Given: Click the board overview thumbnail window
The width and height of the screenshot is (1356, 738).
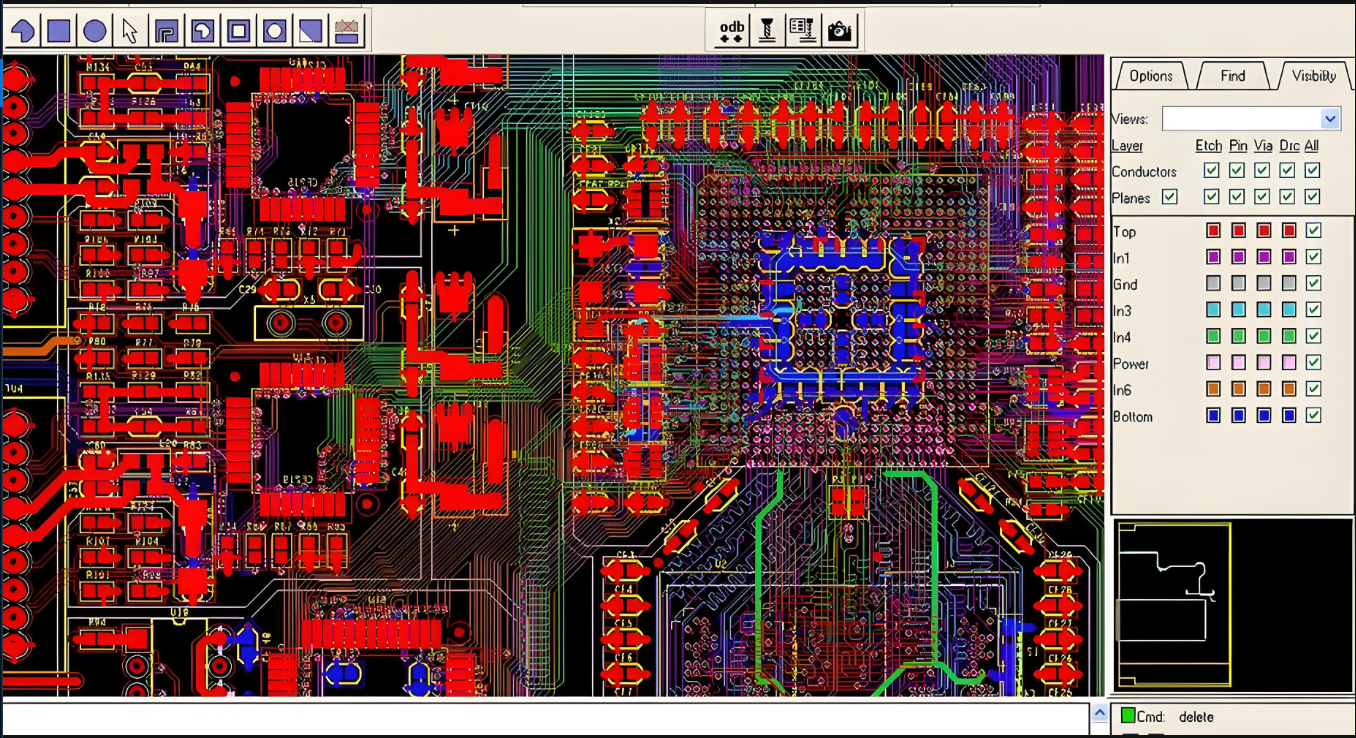Looking at the screenshot, I should [x=1173, y=604].
